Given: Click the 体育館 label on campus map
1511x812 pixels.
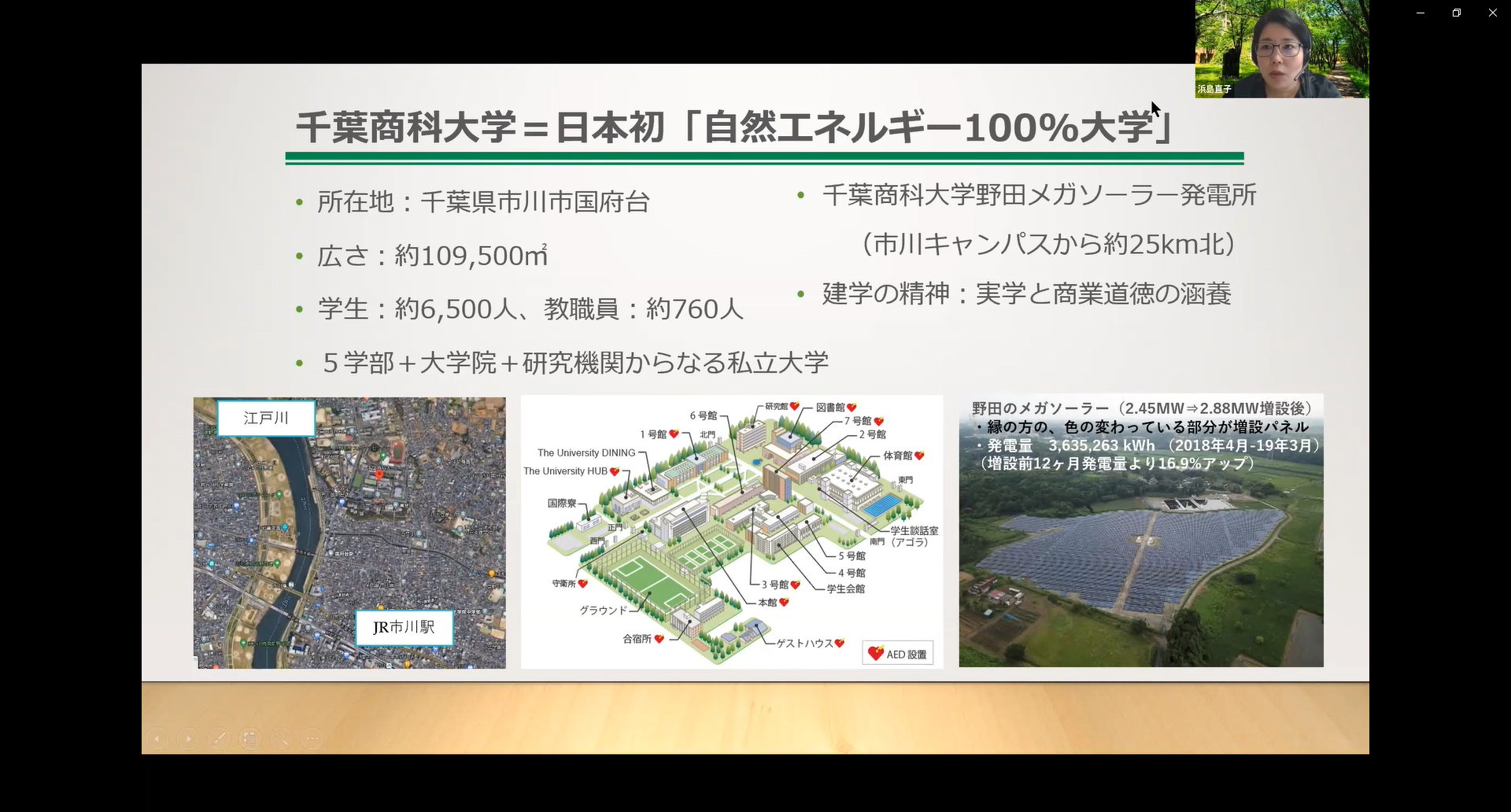Looking at the screenshot, I should coord(898,456).
